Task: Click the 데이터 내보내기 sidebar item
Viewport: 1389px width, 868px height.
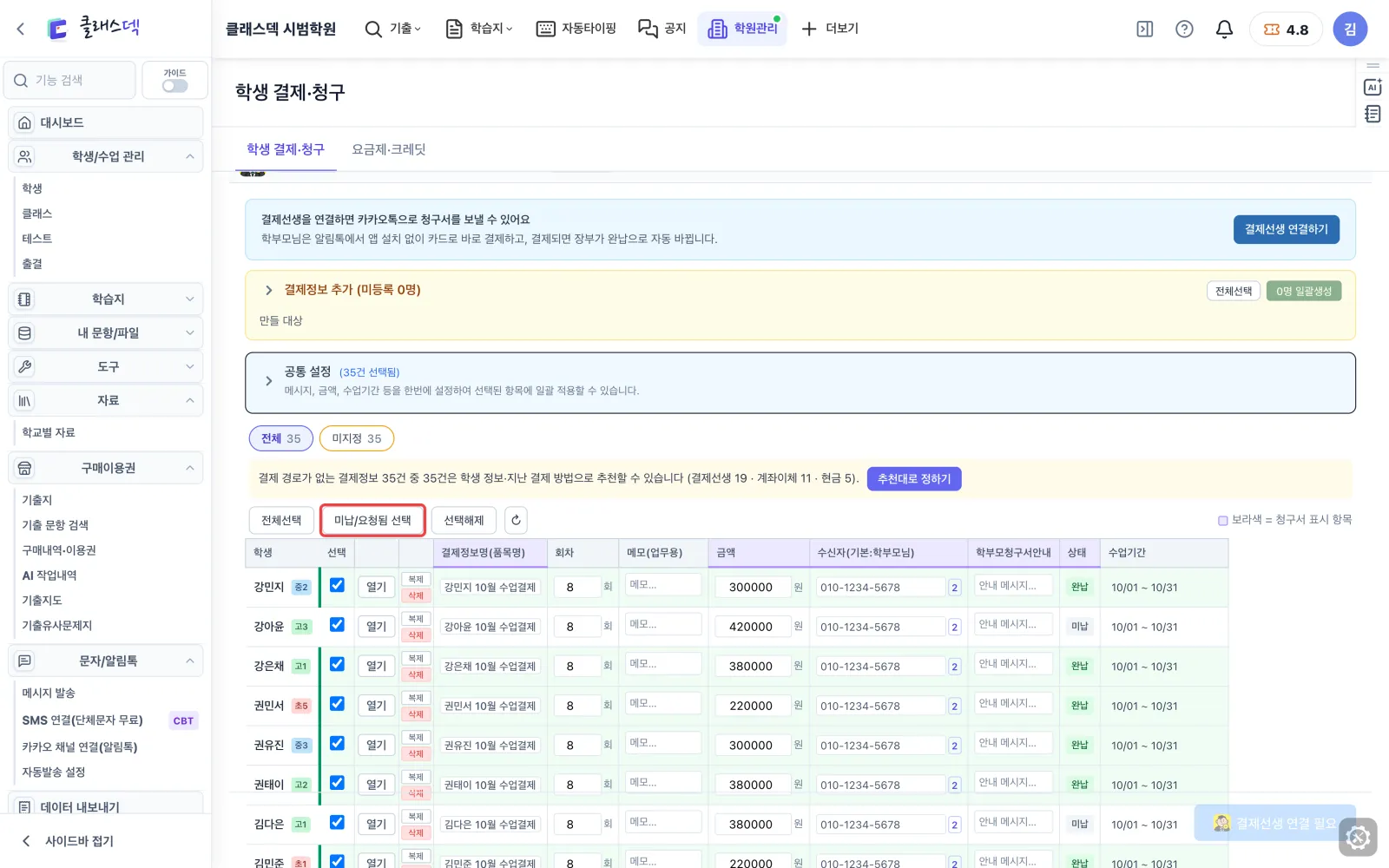Action: (106, 807)
